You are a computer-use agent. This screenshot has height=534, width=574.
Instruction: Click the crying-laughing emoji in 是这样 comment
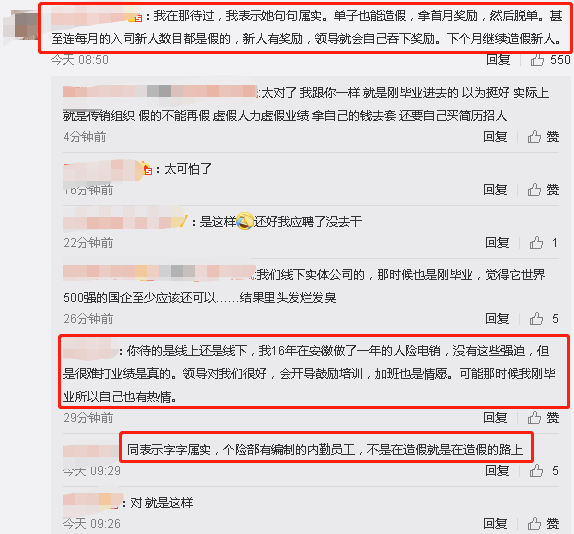tap(245, 221)
